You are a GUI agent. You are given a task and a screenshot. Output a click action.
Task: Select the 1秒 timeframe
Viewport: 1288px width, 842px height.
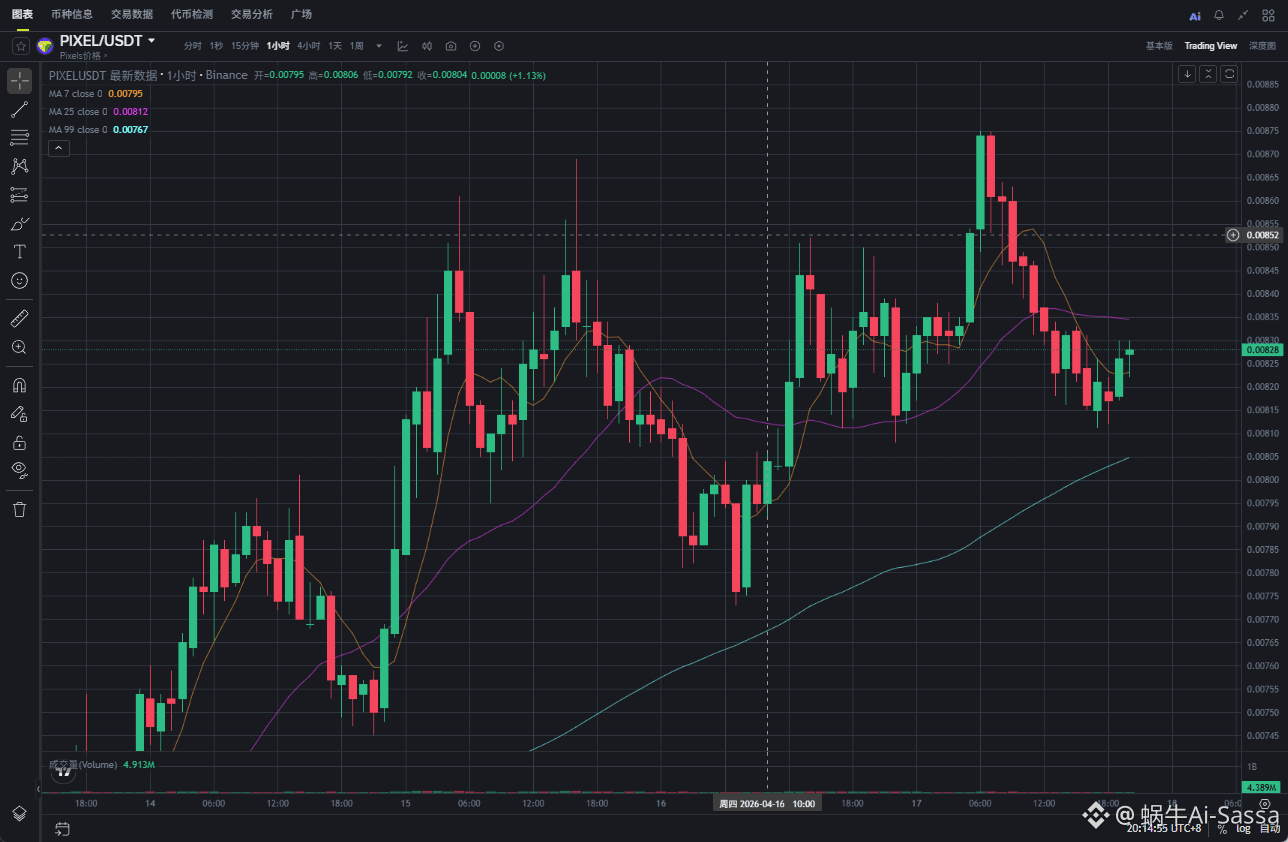(216, 46)
